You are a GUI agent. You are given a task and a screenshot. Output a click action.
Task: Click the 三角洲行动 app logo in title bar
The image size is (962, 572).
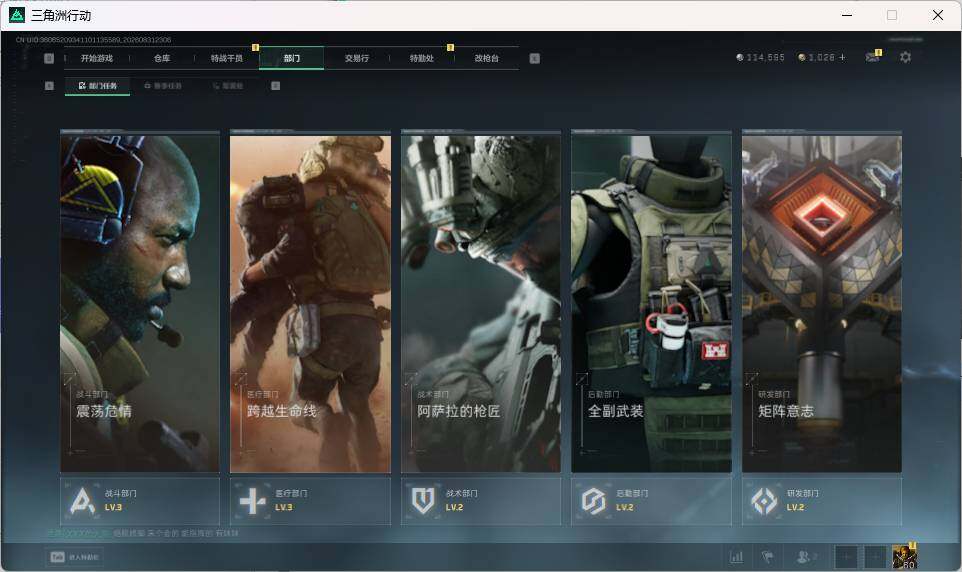tap(17, 15)
